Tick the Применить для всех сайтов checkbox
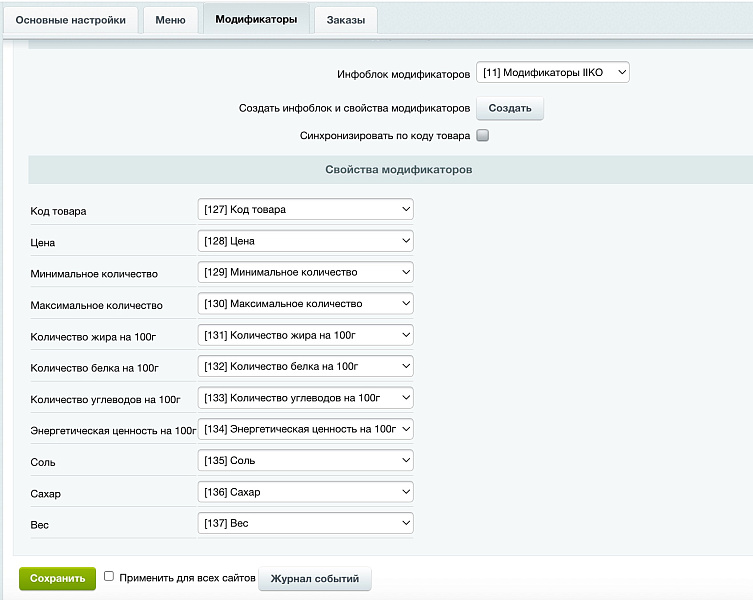This screenshot has width=753, height=600. click(x=109, y=577)
